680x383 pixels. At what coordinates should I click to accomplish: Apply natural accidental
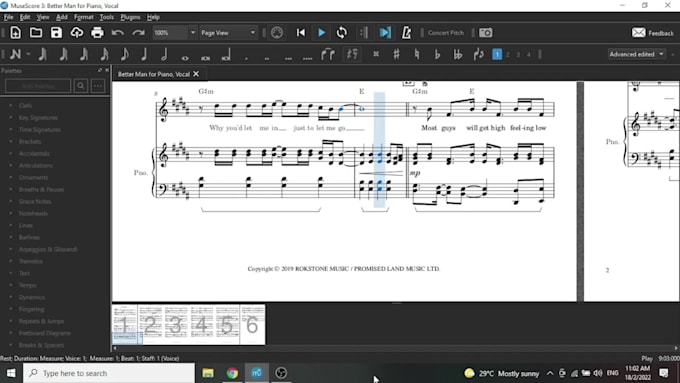(x=417, y=54)
